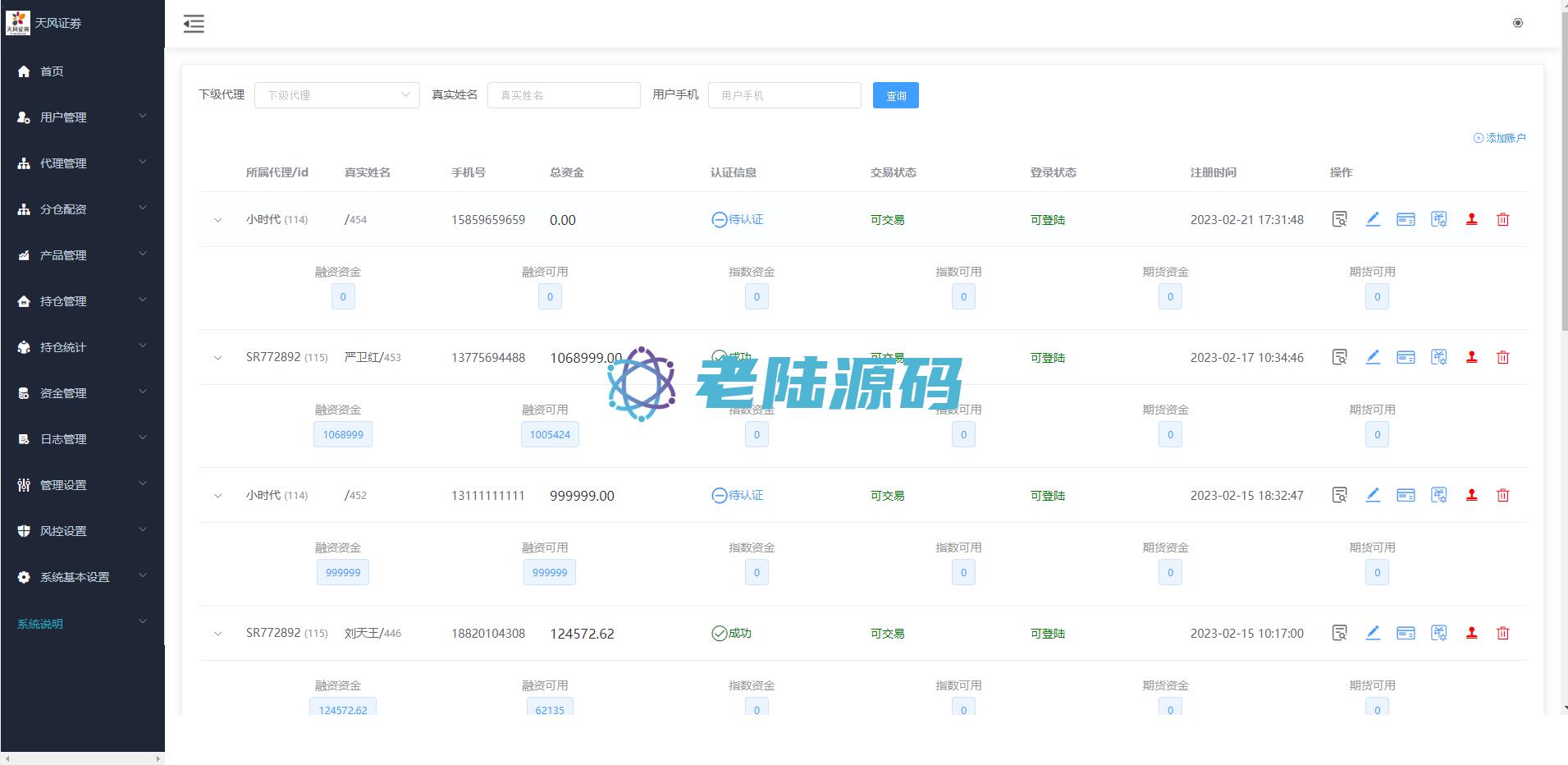Image resolution: width=1568 pixels, height=765 pixels.
Task: Open the bank card icon for 刘天王
Action: point(1406,633)
